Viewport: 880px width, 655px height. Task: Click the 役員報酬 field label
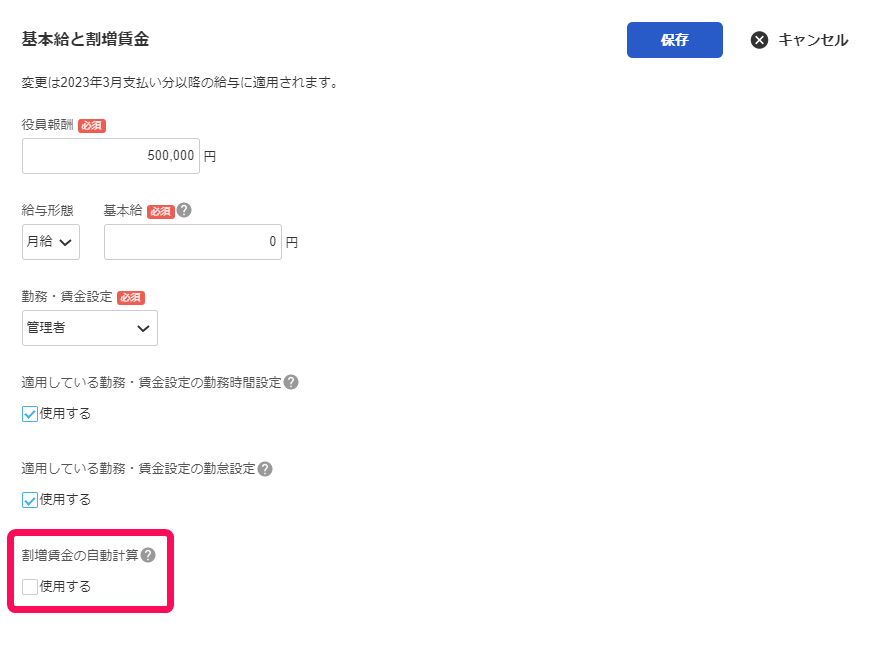click(47, 125)
